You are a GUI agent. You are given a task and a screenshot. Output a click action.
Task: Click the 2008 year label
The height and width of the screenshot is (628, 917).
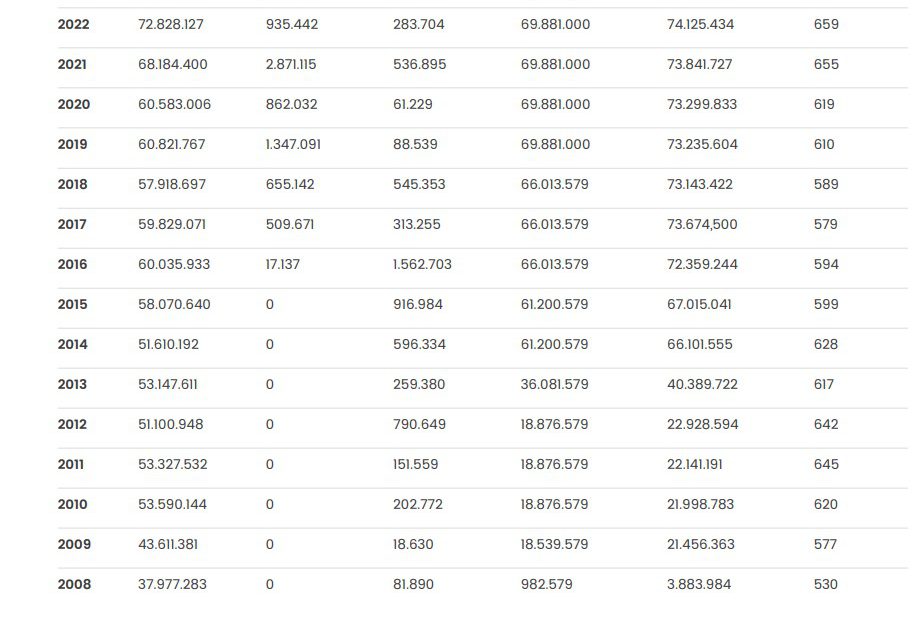click(74, 584)
